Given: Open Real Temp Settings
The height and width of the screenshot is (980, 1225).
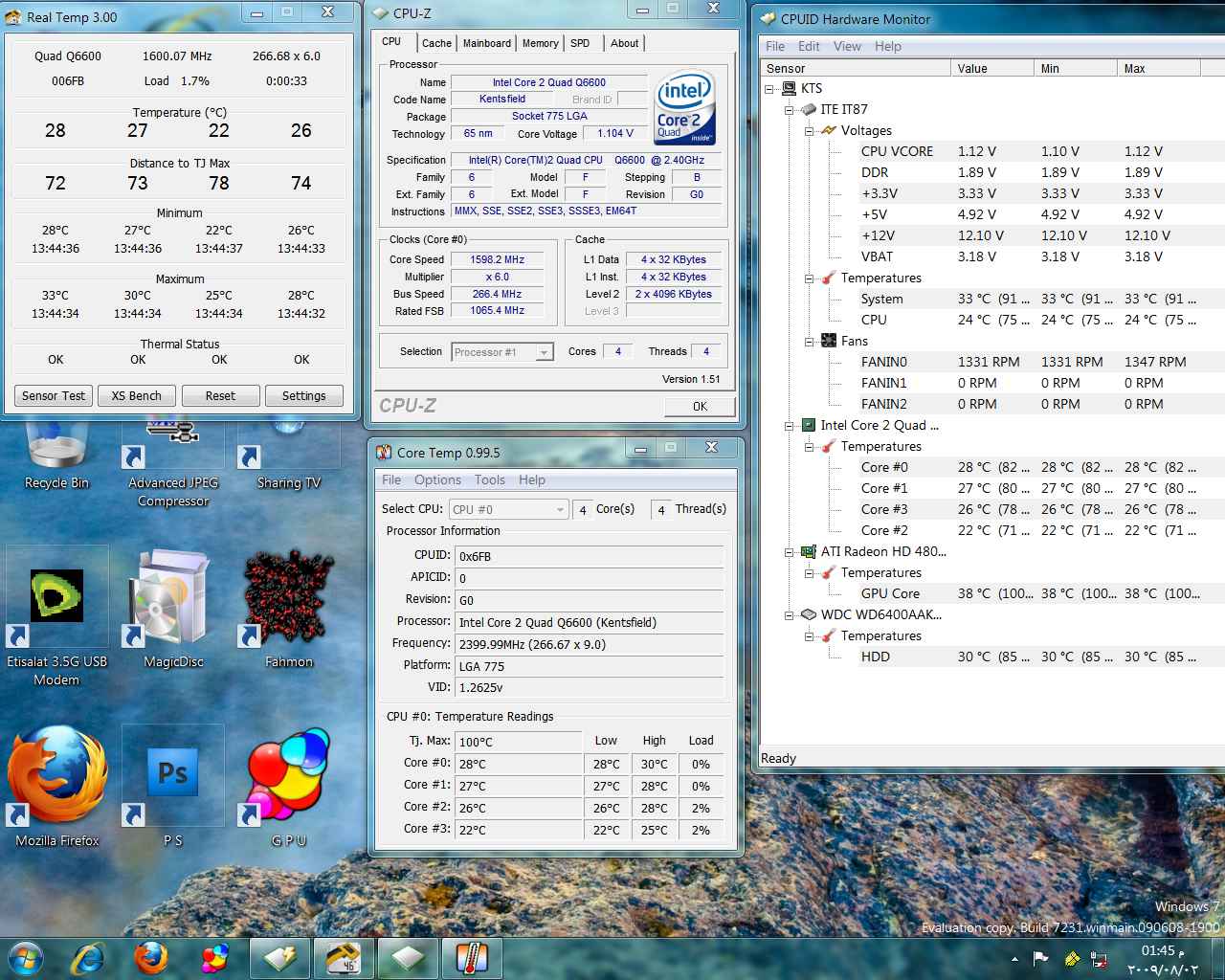Looking at the screenshot, I should (x=303, y=395).
